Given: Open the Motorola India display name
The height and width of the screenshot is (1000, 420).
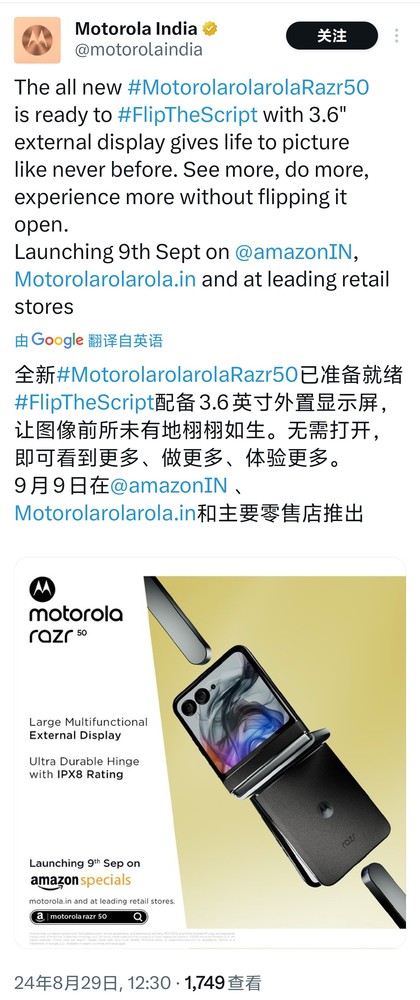Looking at the screenshot, I should (x=136, y=29).
